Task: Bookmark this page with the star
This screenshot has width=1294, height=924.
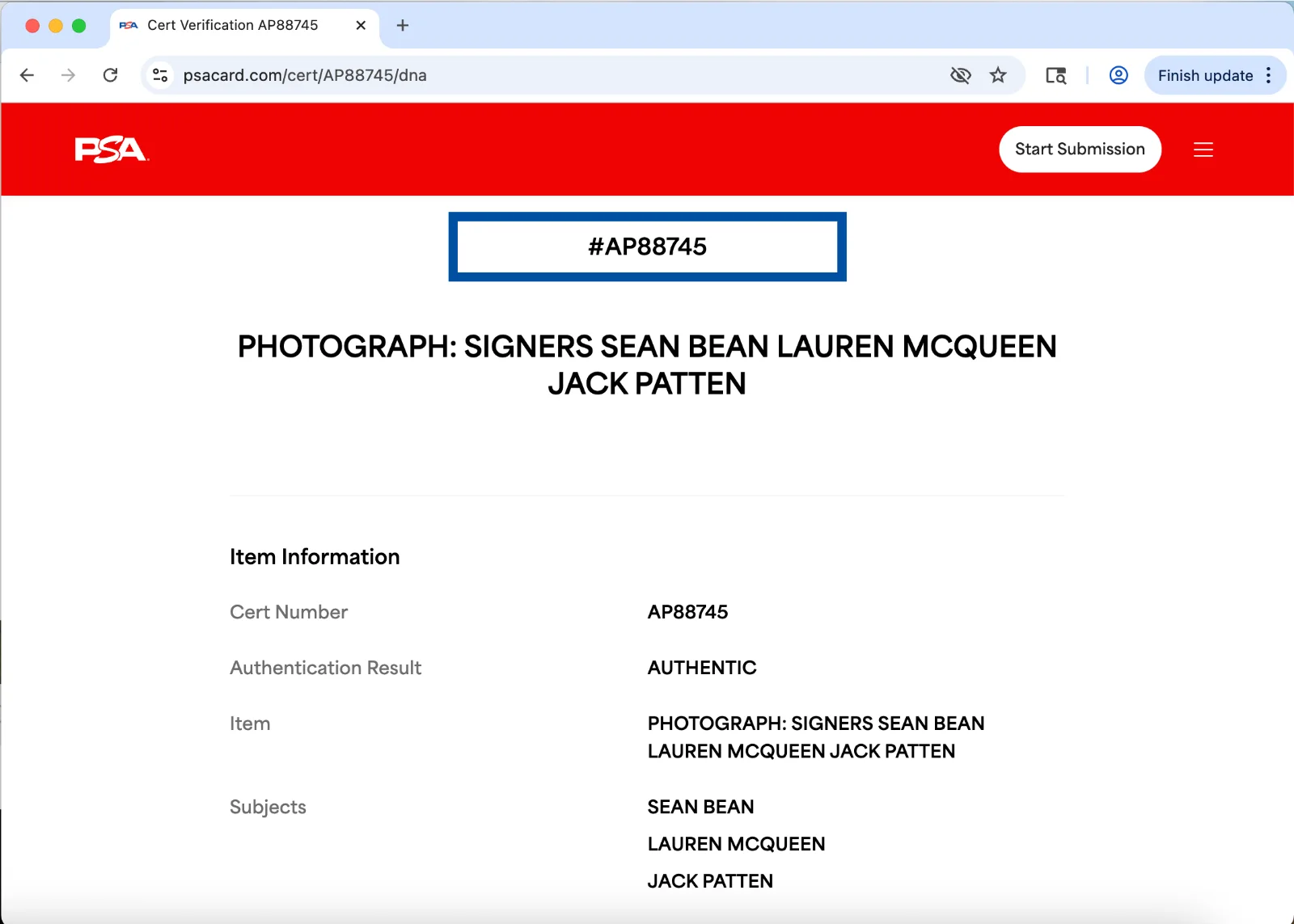Action: point(998,75)
